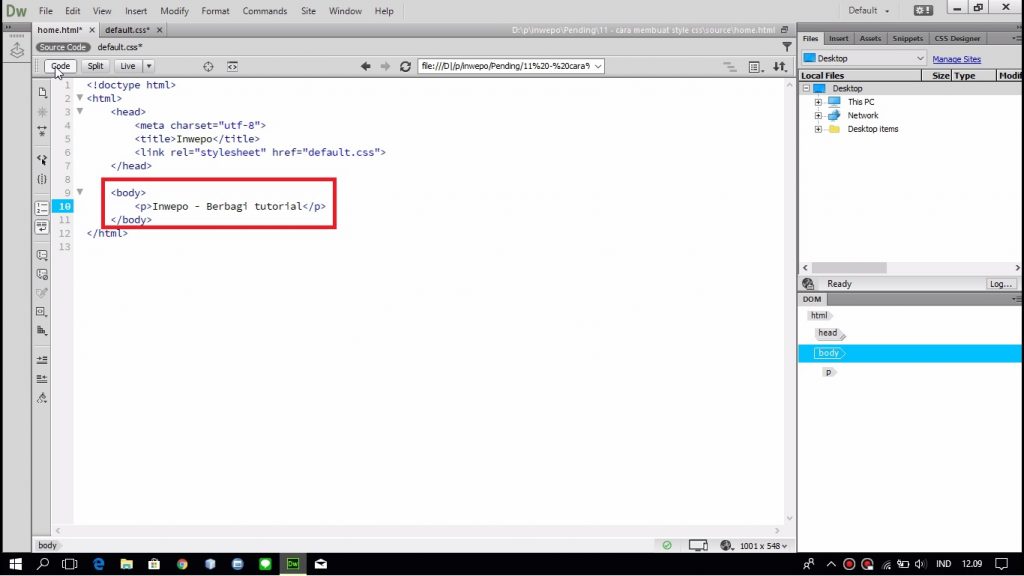
Task: Open Chrome from the Windows taskbar
Action: tap(182, 564)
